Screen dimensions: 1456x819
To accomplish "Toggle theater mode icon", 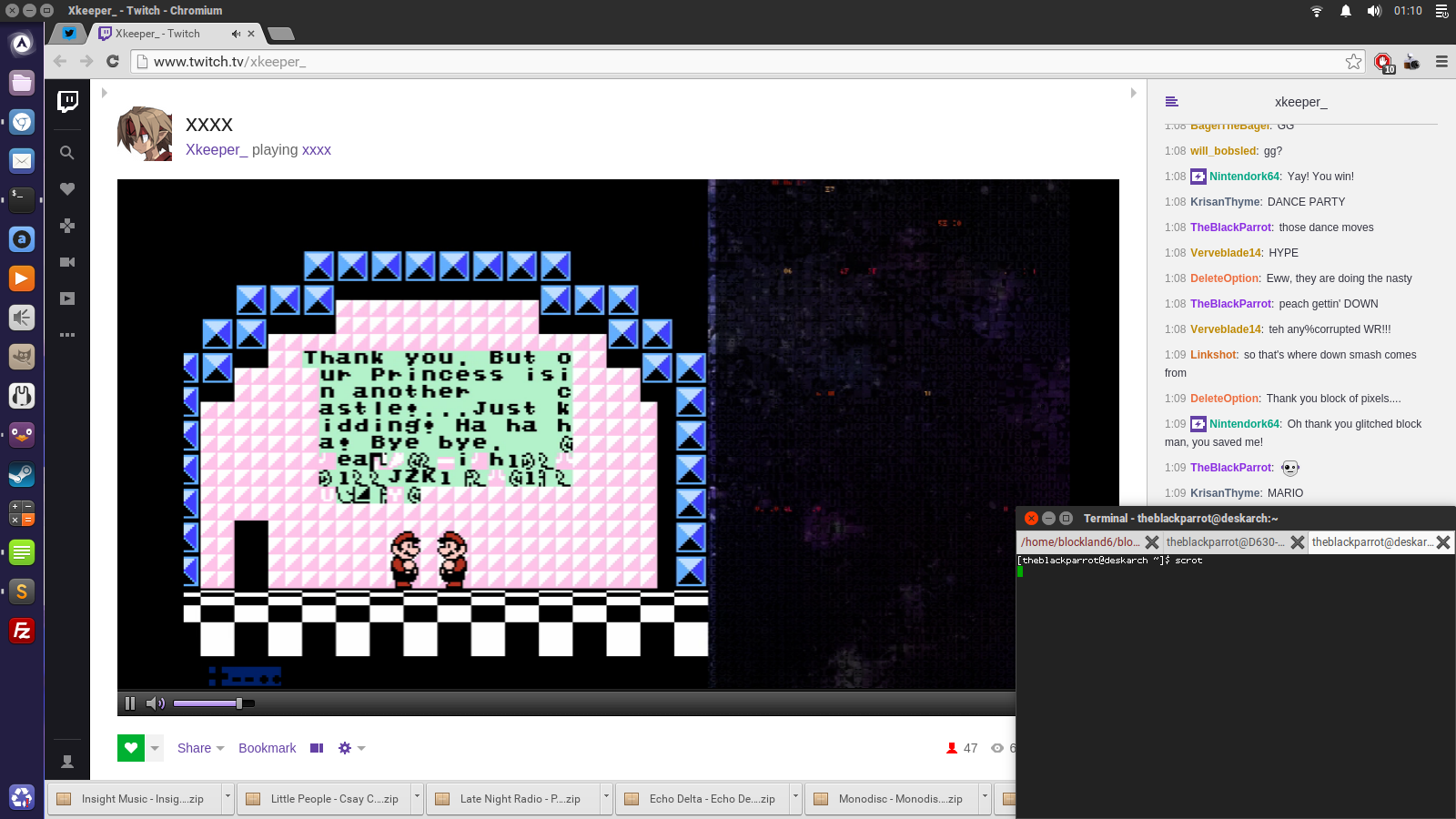I will (x=317, y=748).
